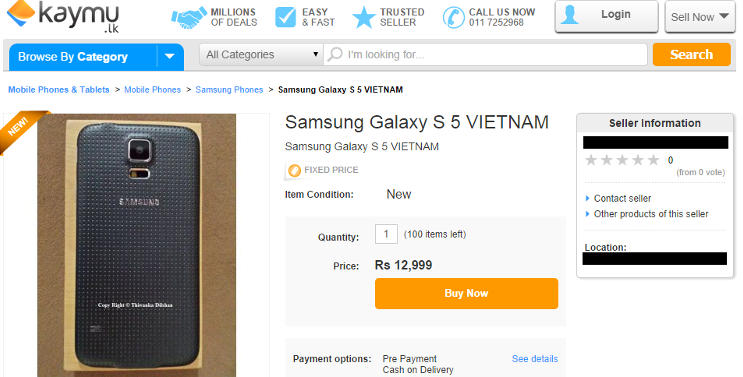Click the Trusted Seller star icon
Viewport: 743px width, 377px height.
[x=363, y=18]
